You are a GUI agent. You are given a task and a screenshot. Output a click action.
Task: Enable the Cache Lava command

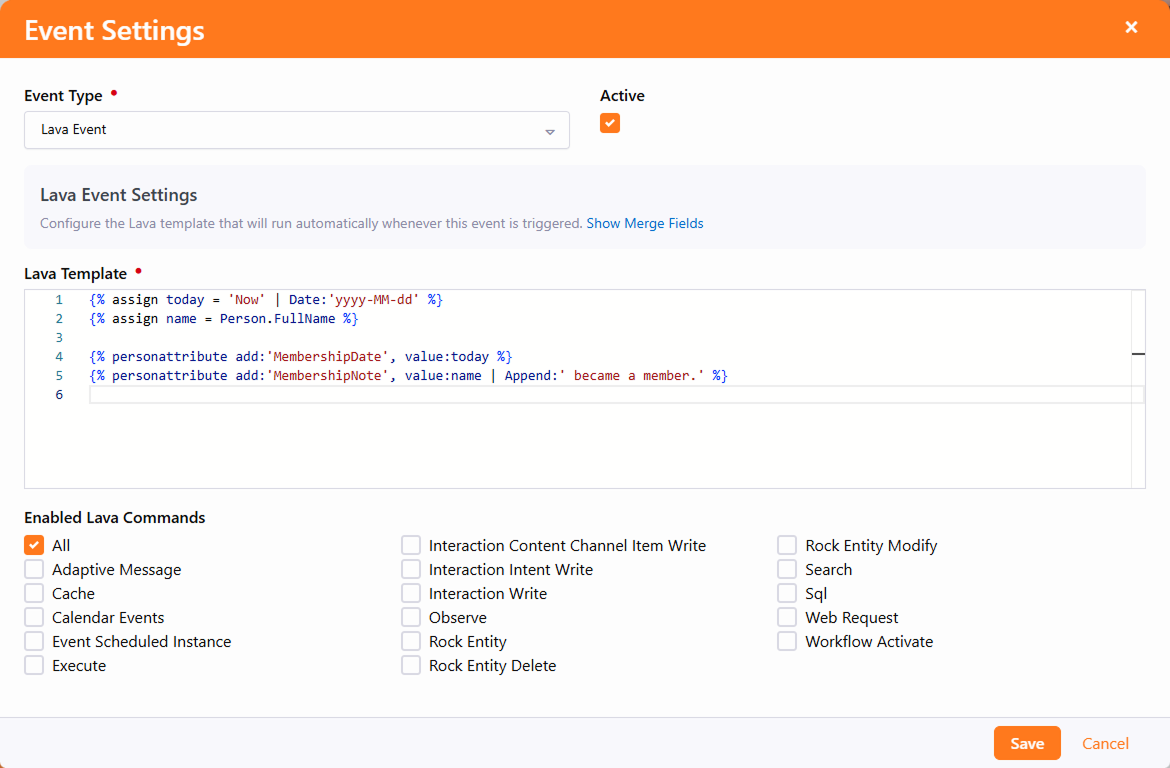point(34,593)
